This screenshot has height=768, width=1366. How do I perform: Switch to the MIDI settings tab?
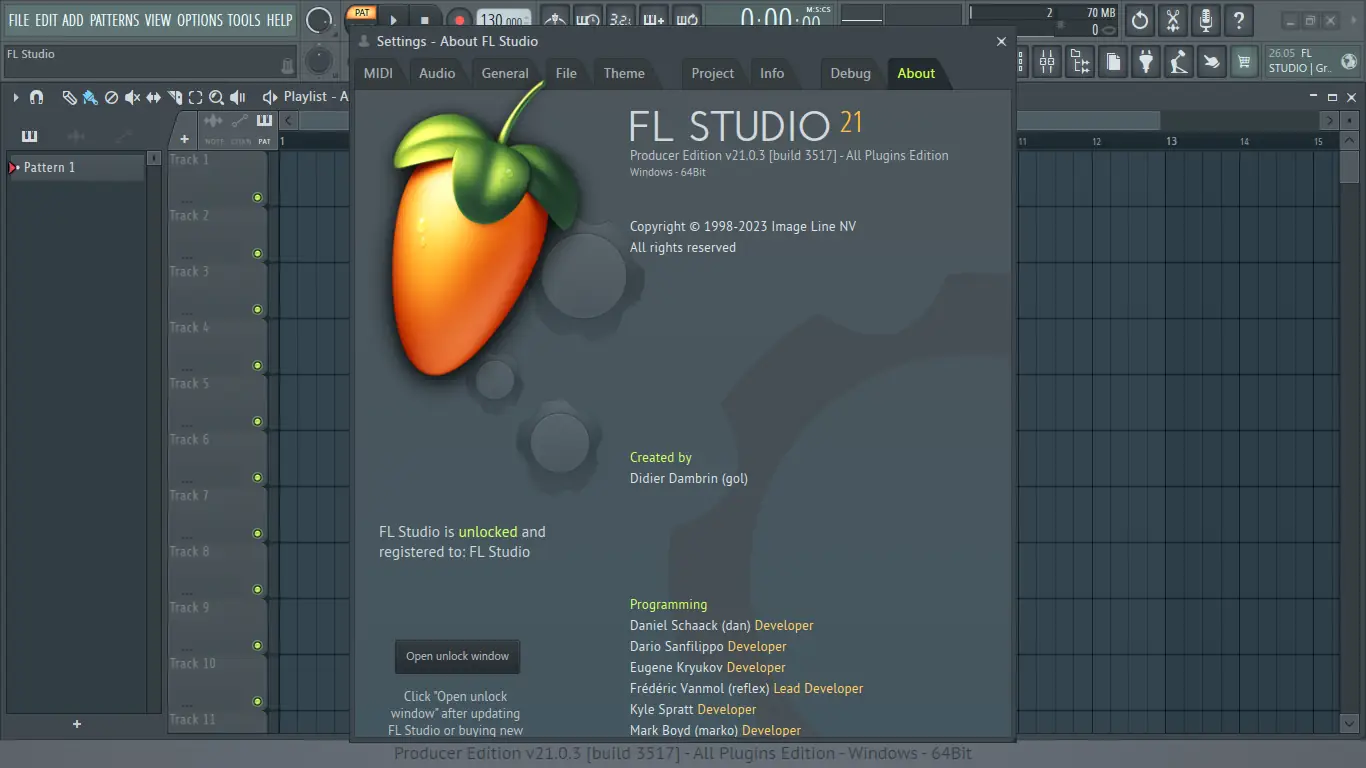pos(379,73)
